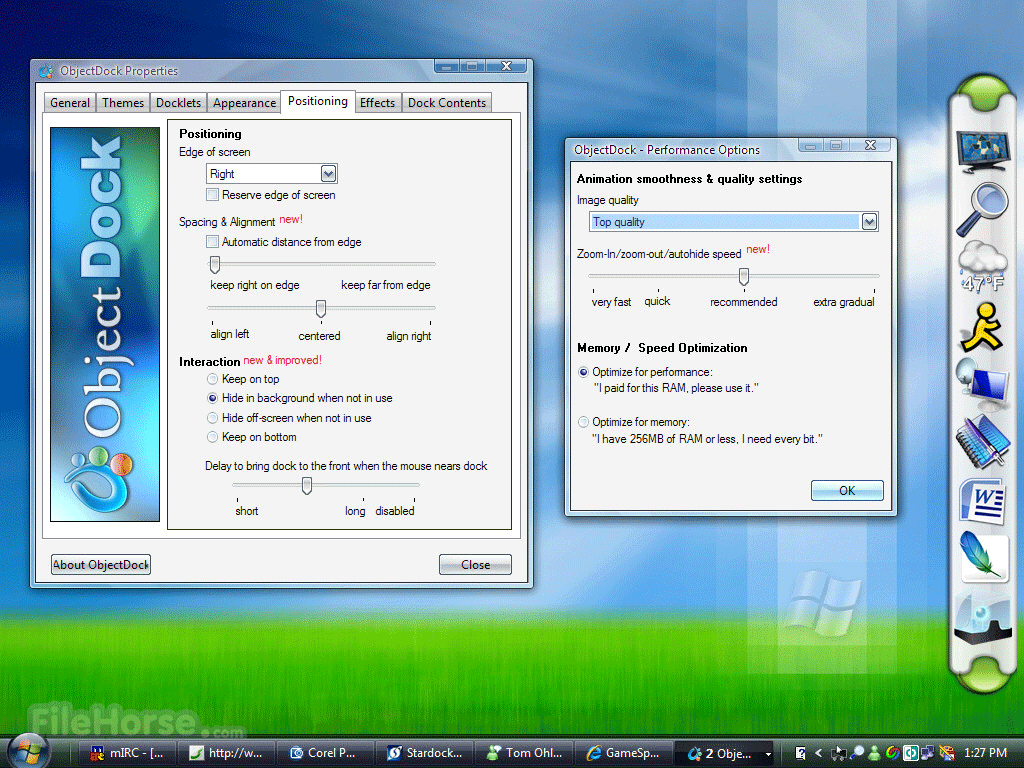Open the 47°F weather docklet
The image size is (1024, 768).
point(982,266)
